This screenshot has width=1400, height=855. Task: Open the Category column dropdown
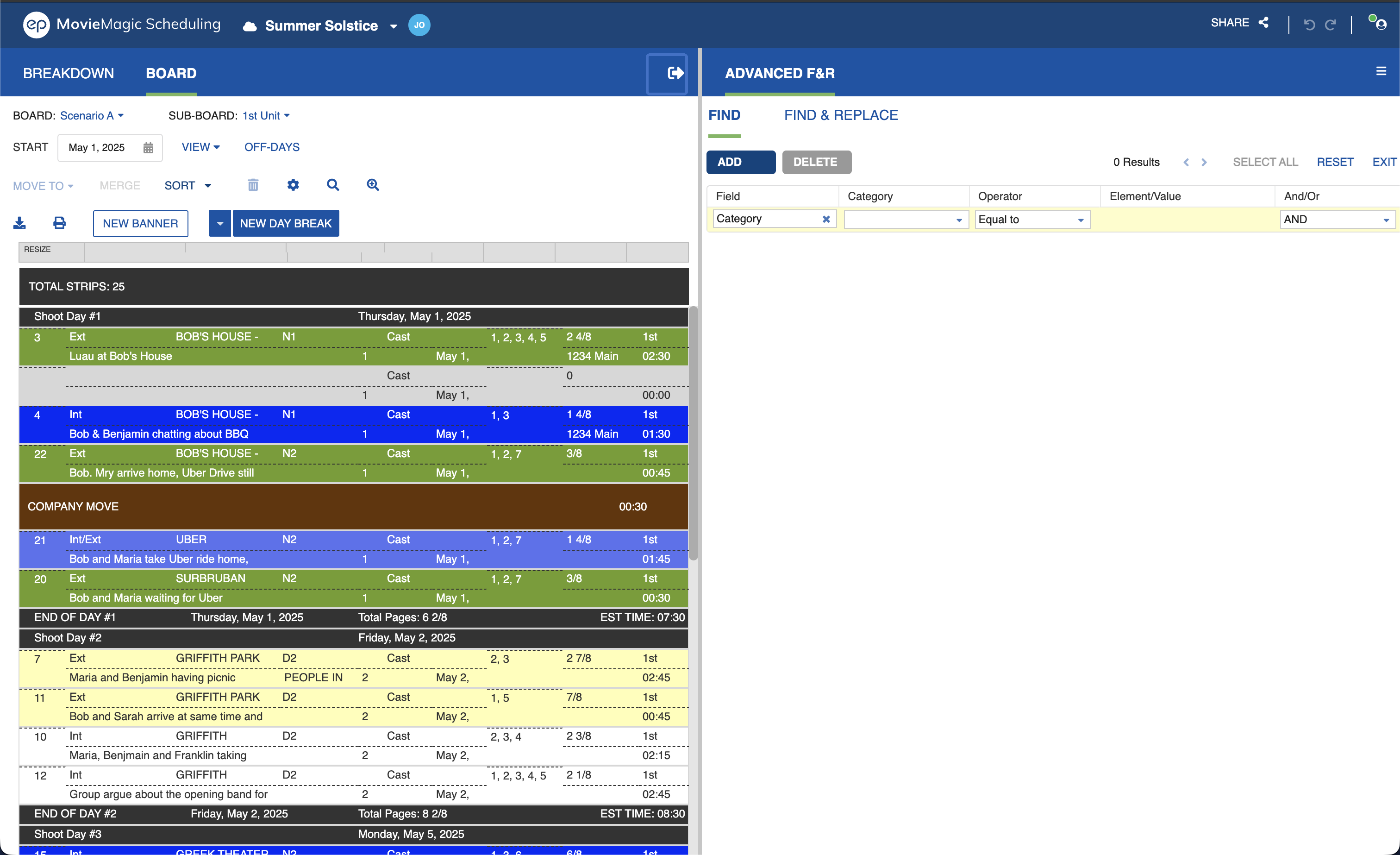906,220
